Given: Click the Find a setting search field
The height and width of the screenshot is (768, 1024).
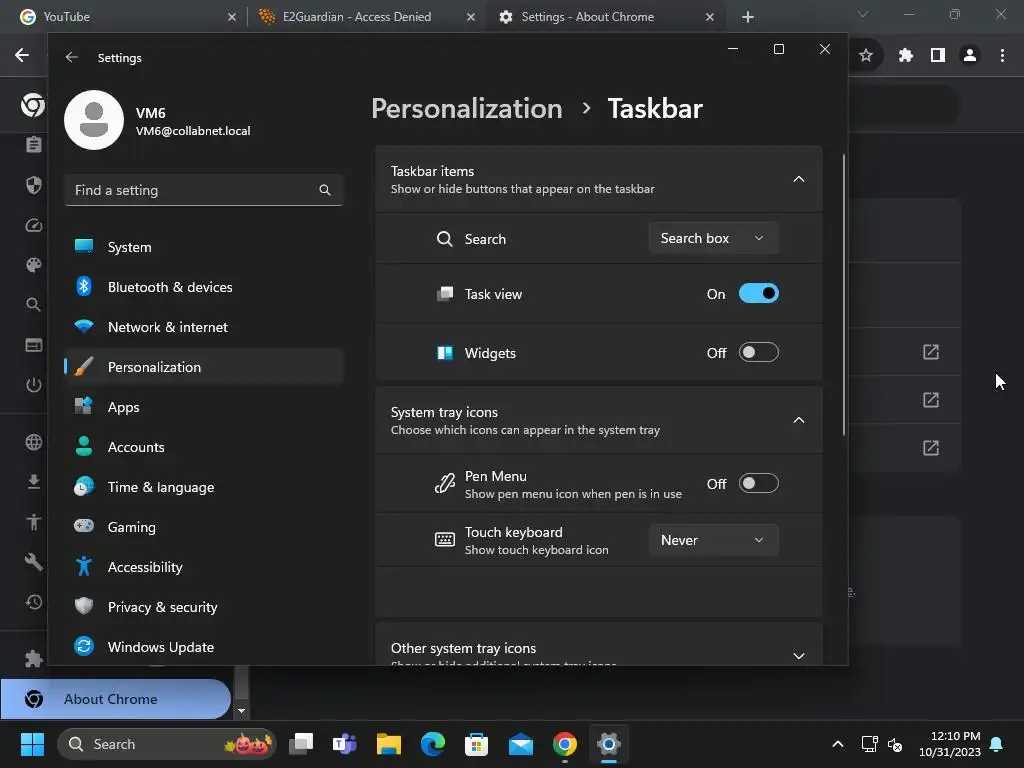Looking at the screenshot, I should click(204, 190).
